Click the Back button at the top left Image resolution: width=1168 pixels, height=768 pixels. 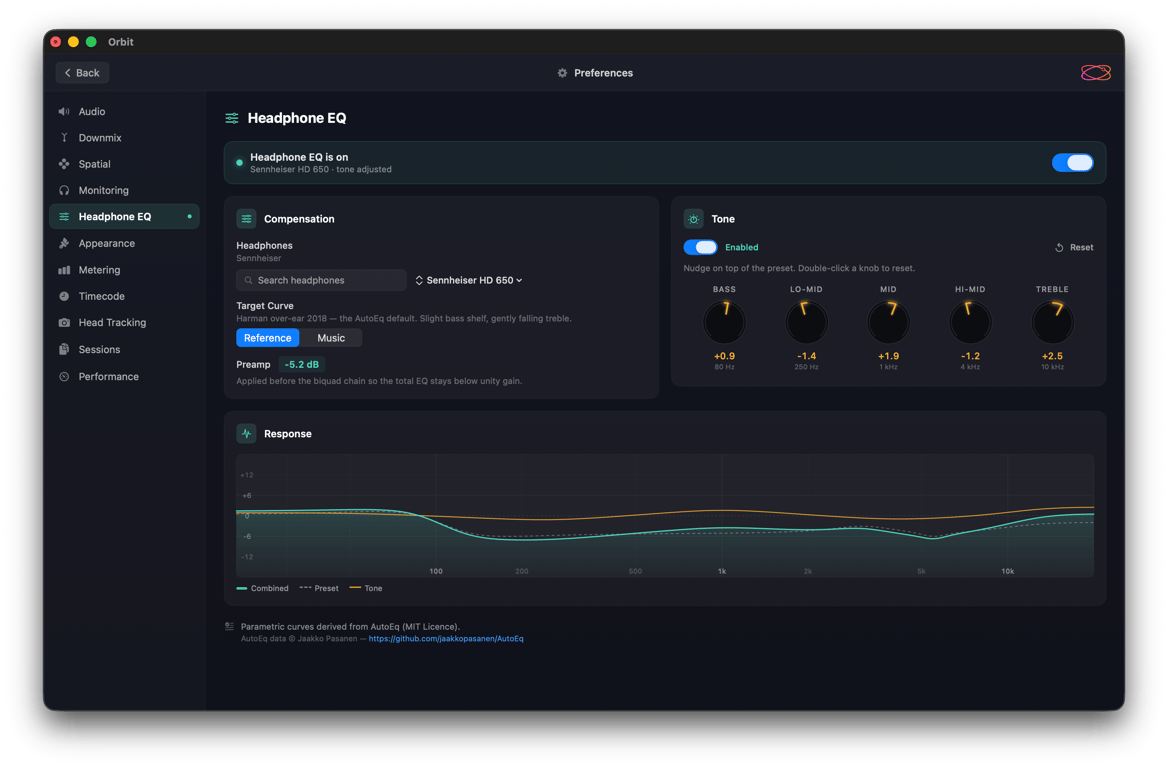[81, 72]
